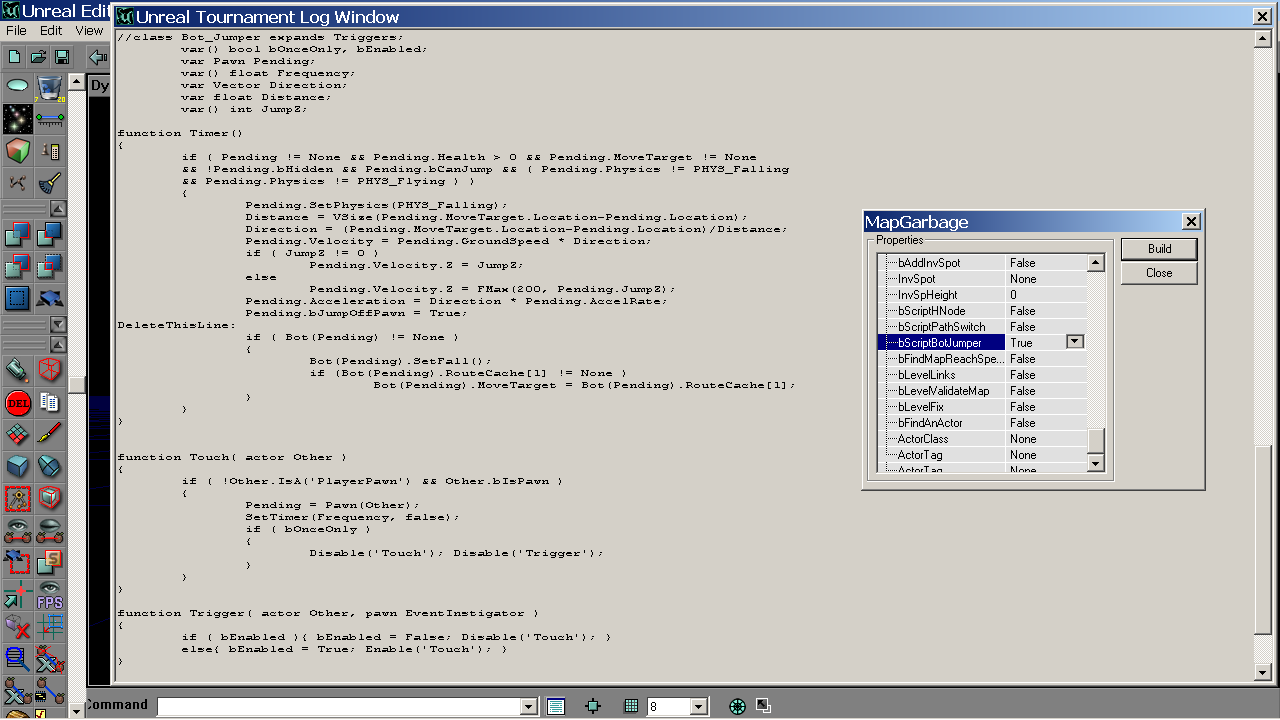The width and height of the screenshot is (1280, 720).
Task: Expand toolbar group with the down arrow
Action: click(x=58, y=324)
